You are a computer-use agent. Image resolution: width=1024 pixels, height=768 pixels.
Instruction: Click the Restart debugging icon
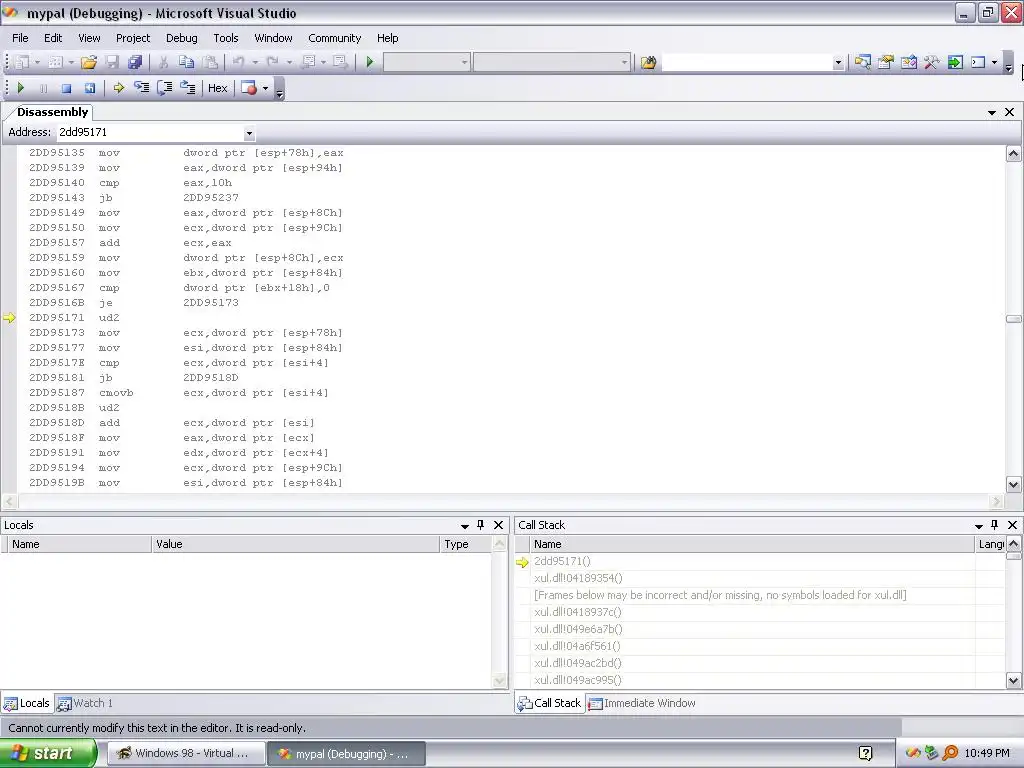pyautogui.click(x=89, y=88)
